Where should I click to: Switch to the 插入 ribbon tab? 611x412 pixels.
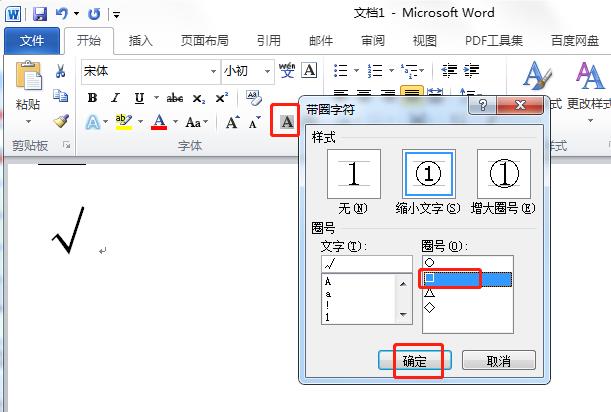[141, 41]
